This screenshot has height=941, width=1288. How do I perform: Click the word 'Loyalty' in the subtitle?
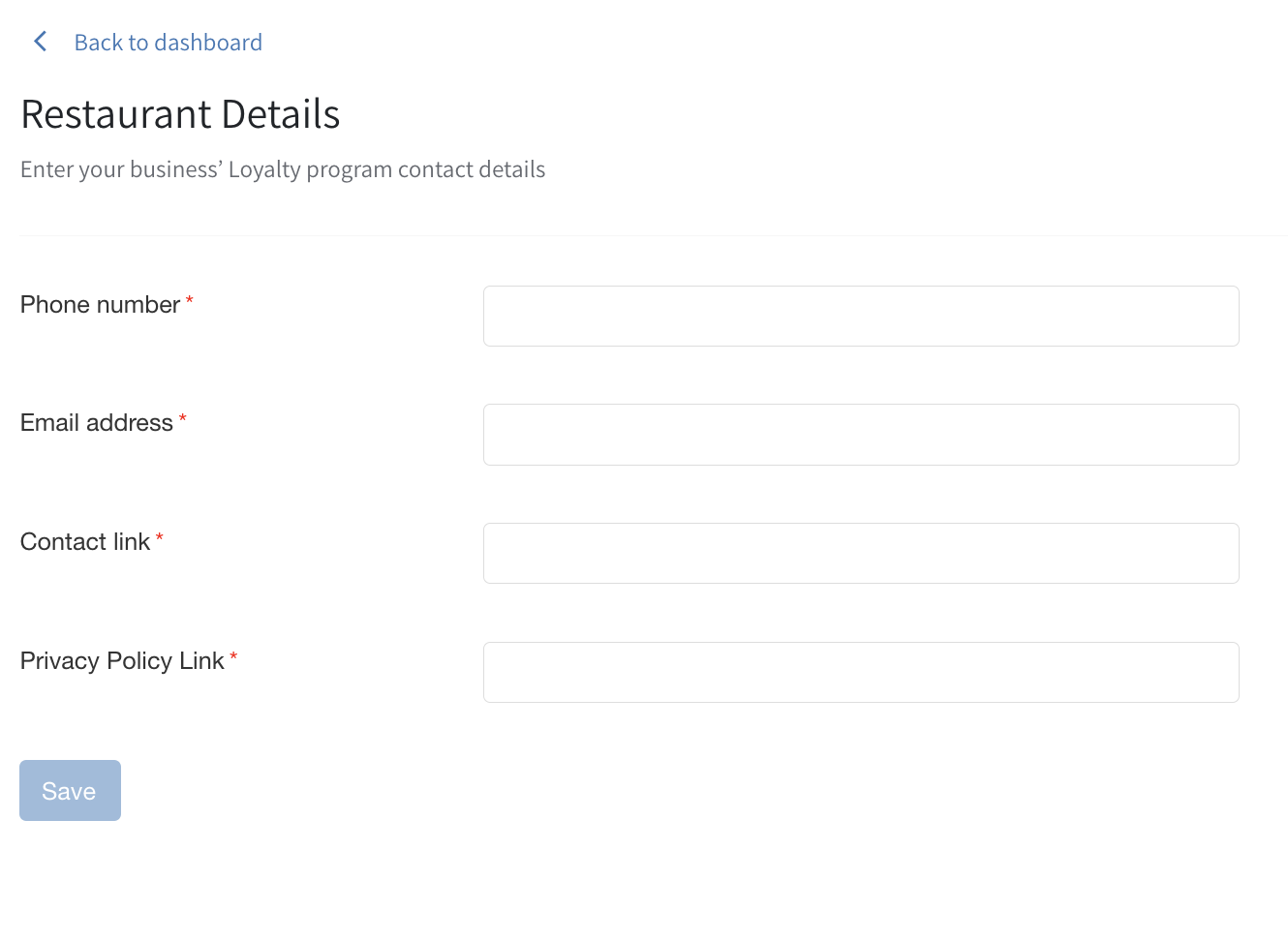264,170
